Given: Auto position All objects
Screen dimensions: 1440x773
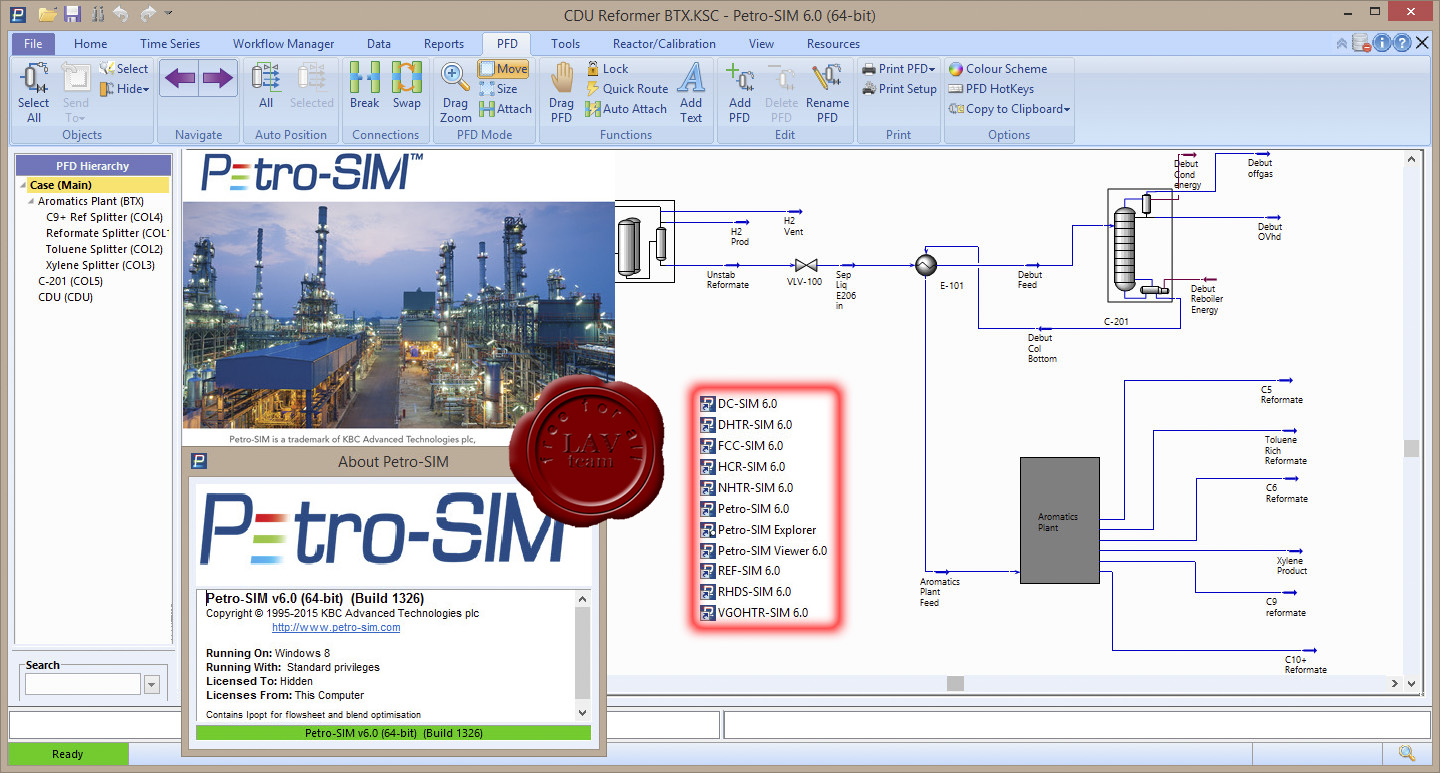Looking at the screenshot, I should pyautogui.click(x=266, y=85).
